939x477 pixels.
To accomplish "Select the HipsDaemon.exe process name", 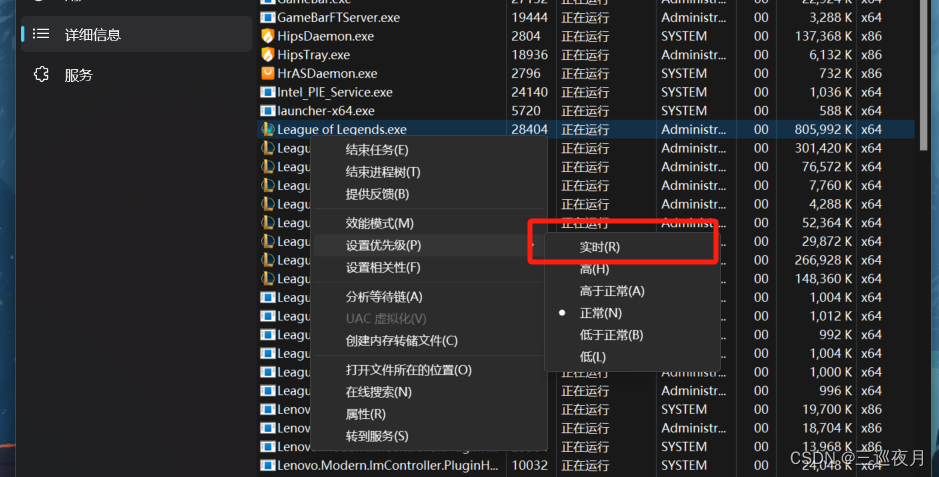I will [x=325, y=36].
